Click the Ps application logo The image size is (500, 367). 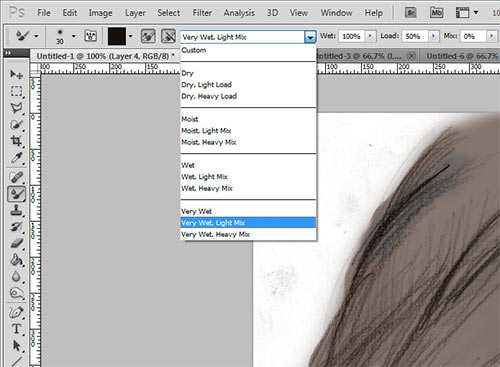click(17, 13)
